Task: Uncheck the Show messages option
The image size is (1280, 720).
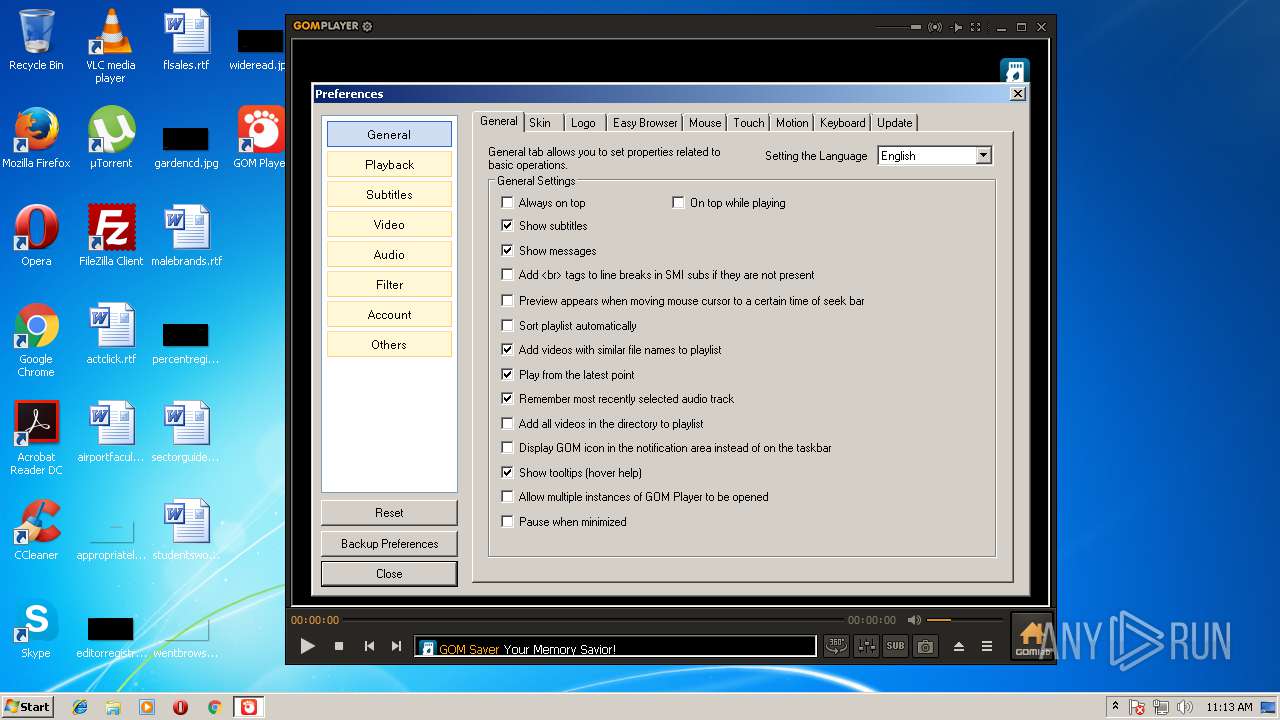Action: click(x=507, y=251)
